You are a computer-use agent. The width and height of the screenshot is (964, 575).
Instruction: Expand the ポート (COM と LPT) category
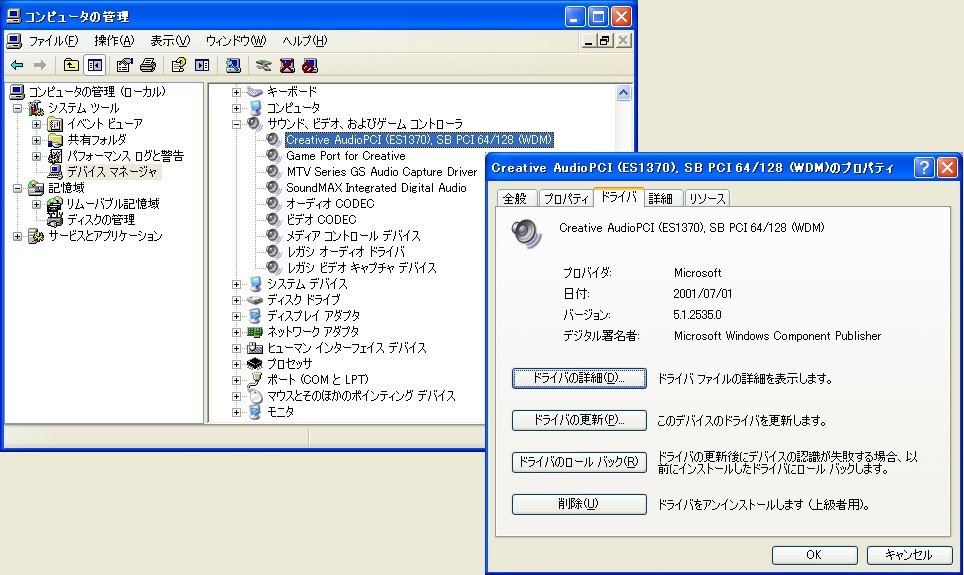(236, 380)
